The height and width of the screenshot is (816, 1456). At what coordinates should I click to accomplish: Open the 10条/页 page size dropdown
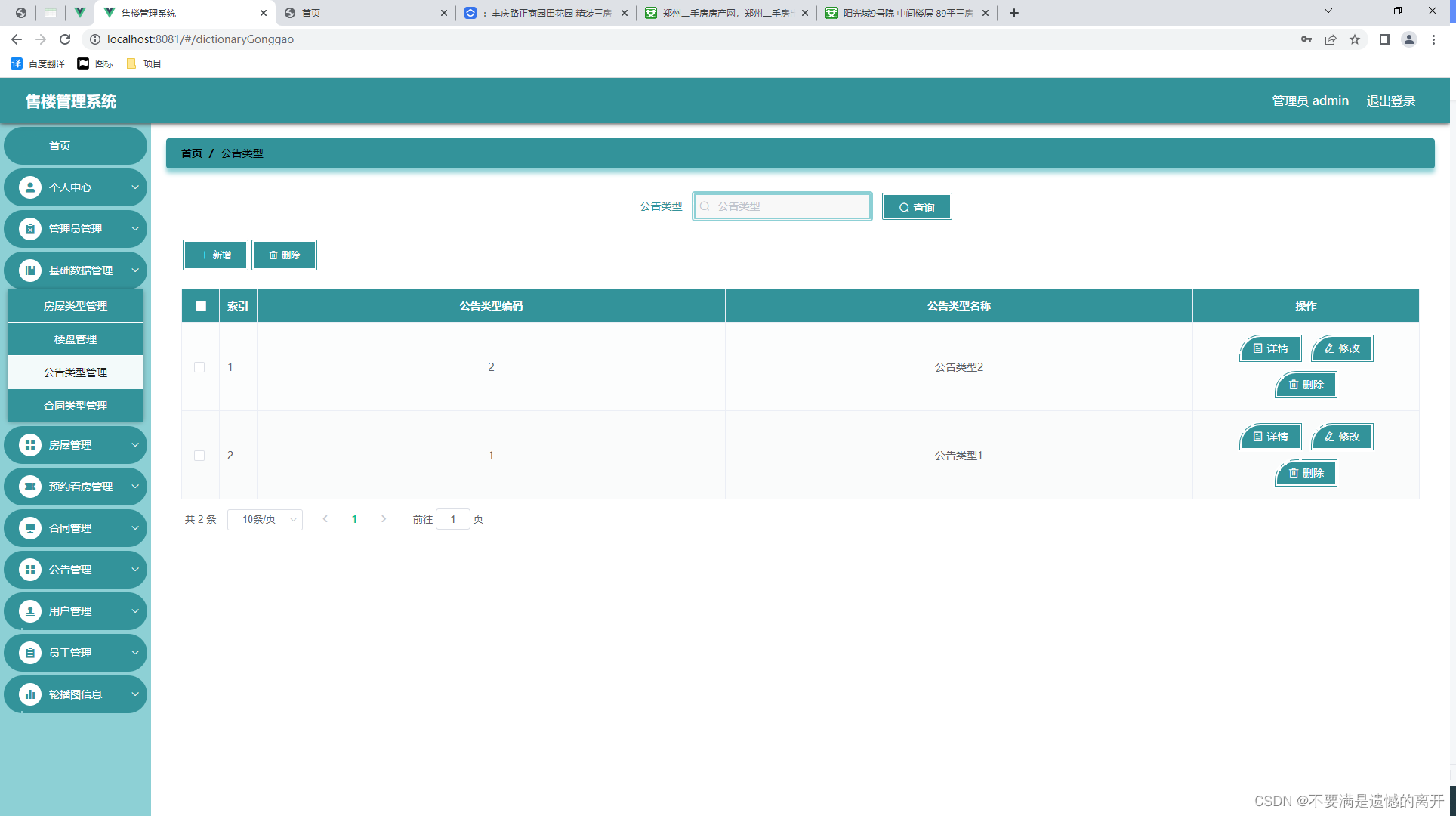tap(264, 519)
